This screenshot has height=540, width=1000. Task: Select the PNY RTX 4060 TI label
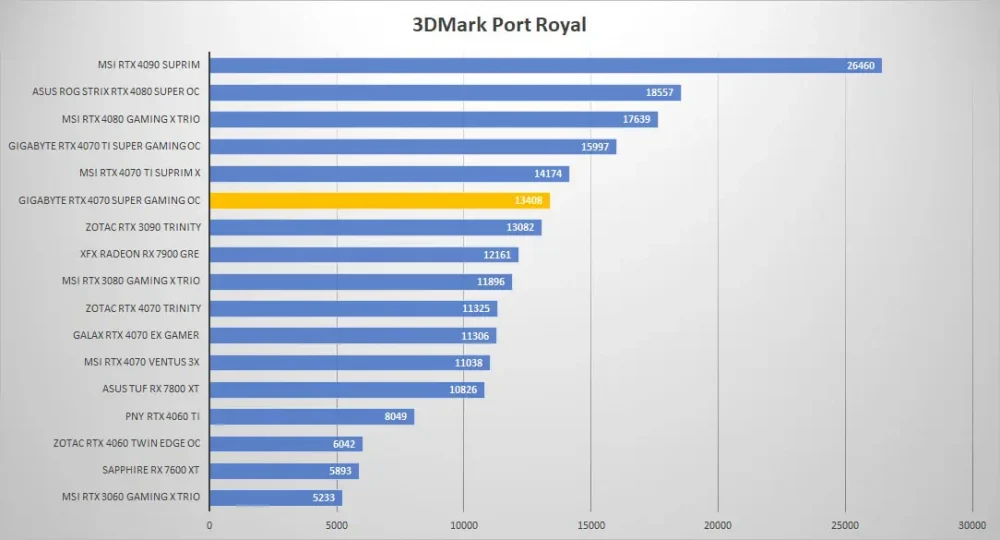pyautogui.click(x=163, y=416)
